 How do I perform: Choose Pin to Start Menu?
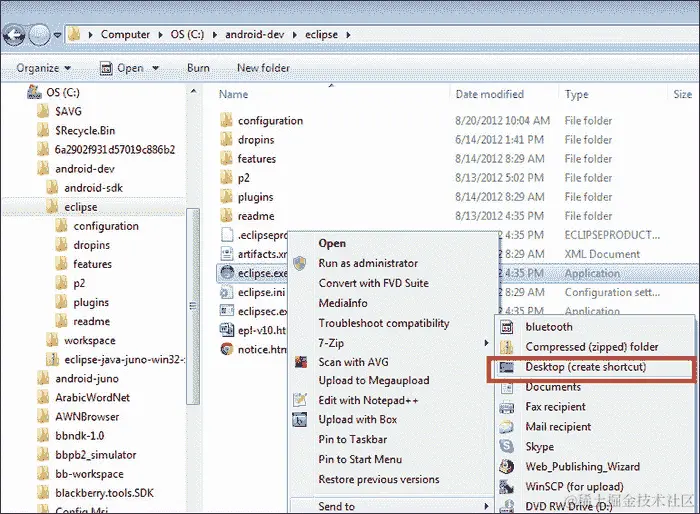(x=360, y=459)
